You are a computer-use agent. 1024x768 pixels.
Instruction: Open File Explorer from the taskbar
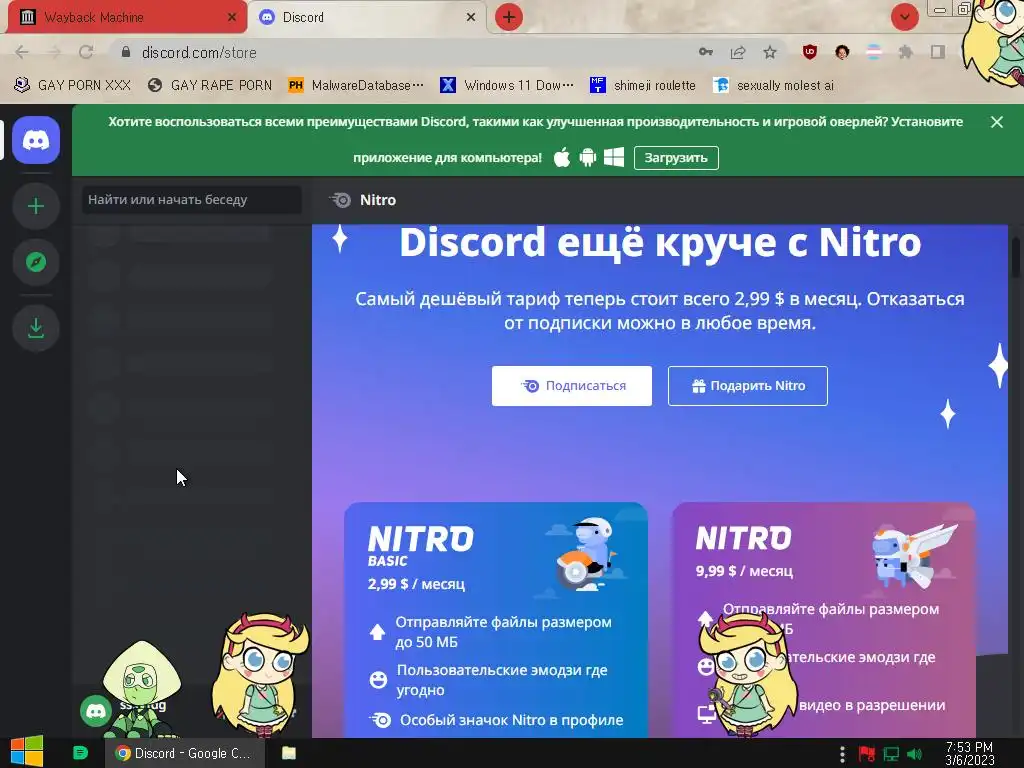[x=289, y=753]
